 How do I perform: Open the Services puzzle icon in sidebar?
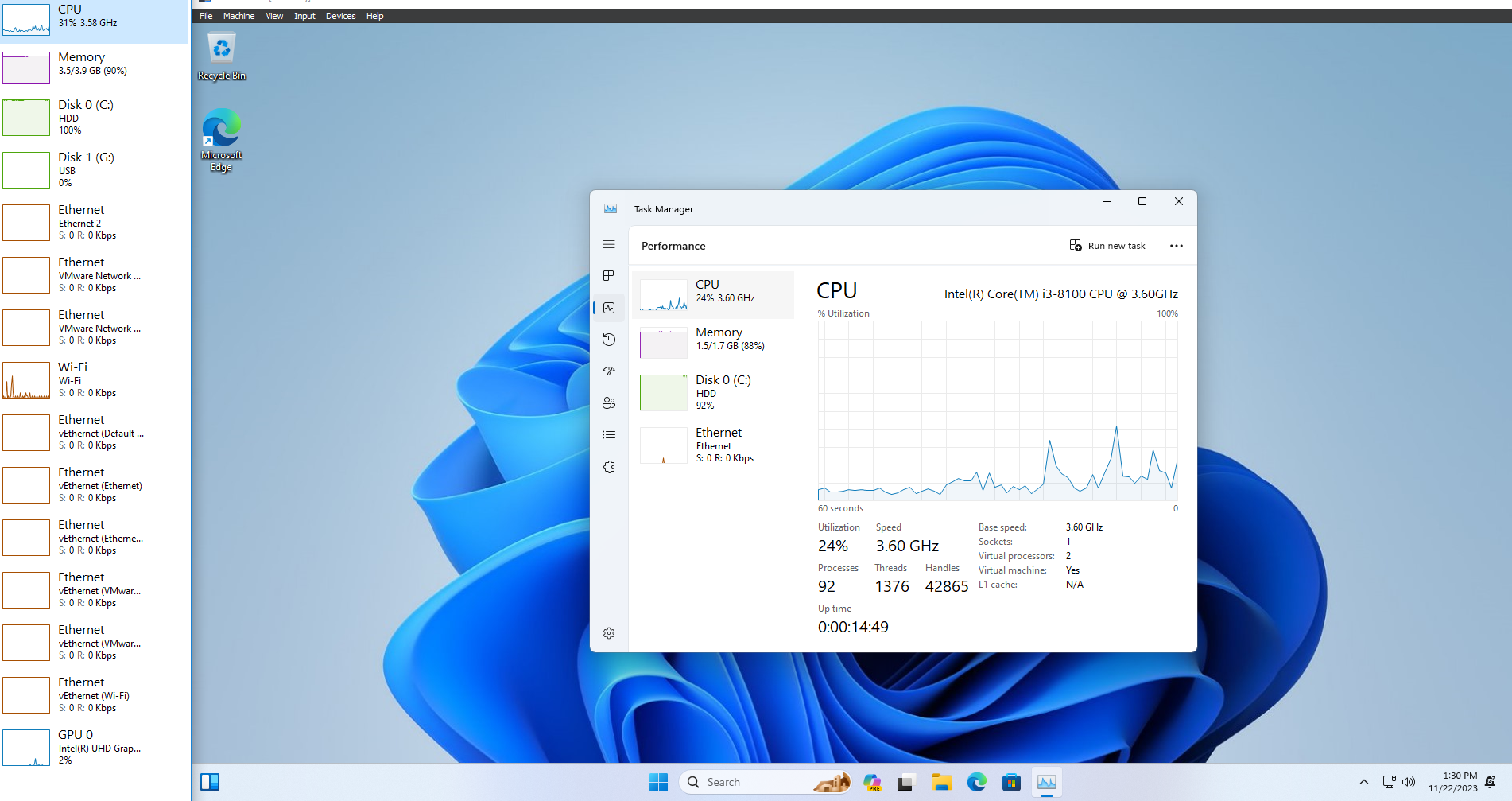(609, 467)
